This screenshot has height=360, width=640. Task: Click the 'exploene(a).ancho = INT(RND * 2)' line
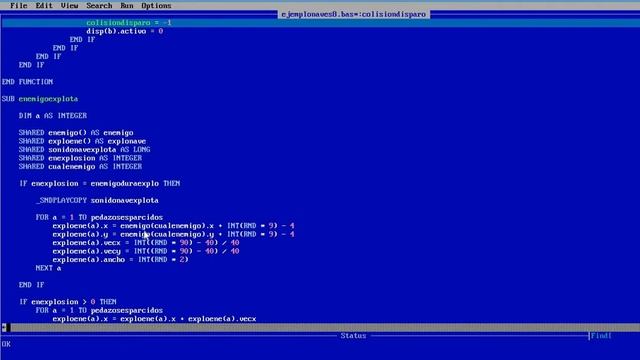(120, 260)
